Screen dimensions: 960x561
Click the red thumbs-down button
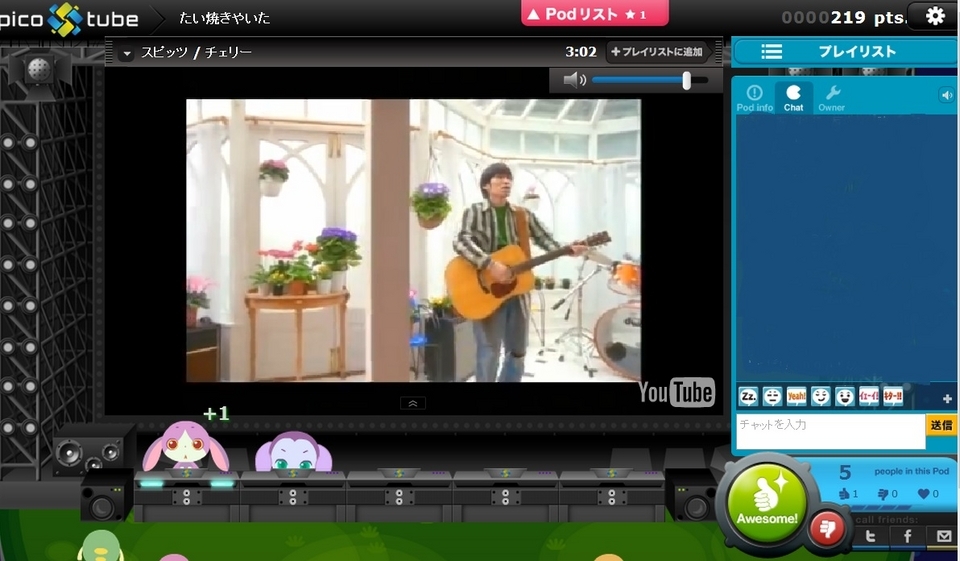point(827,528)
